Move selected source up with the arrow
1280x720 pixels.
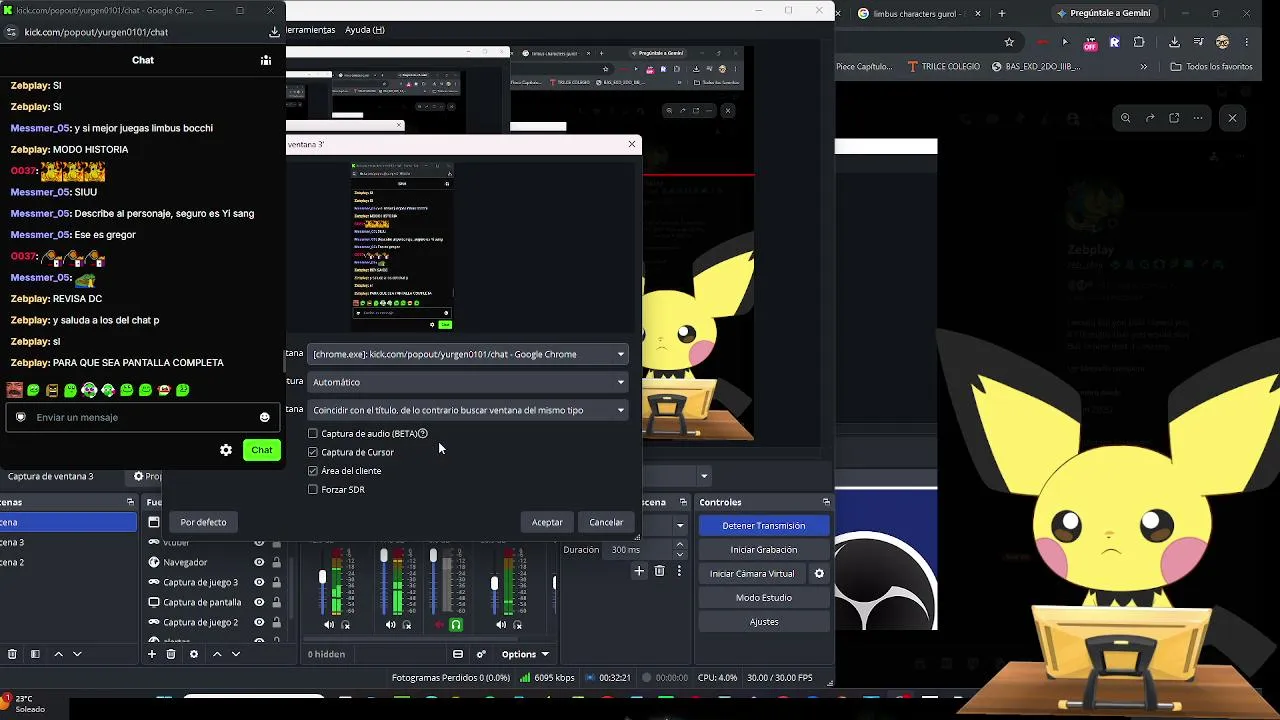click(x=217, y=654)
